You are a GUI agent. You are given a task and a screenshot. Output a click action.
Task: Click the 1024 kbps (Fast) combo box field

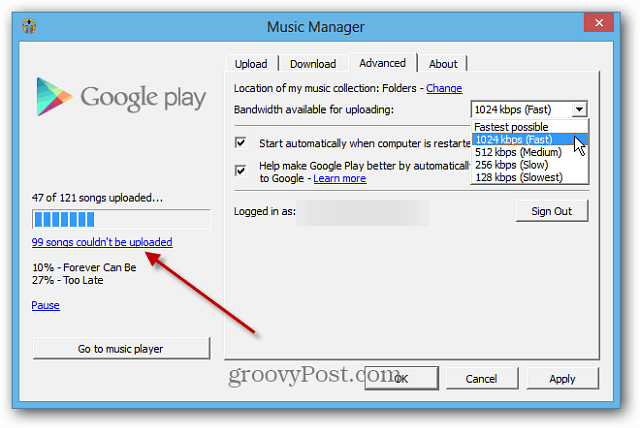pos(529,109)
